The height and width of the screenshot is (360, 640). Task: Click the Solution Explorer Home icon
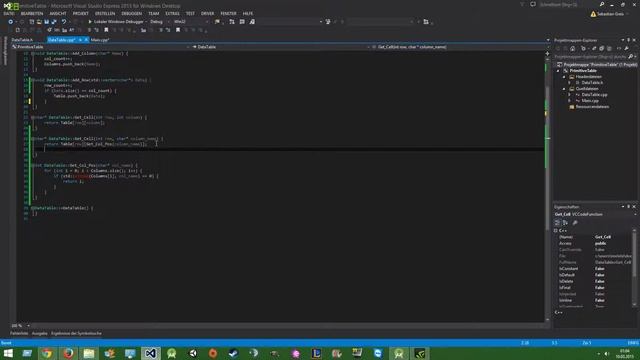(x=573, y=49)
